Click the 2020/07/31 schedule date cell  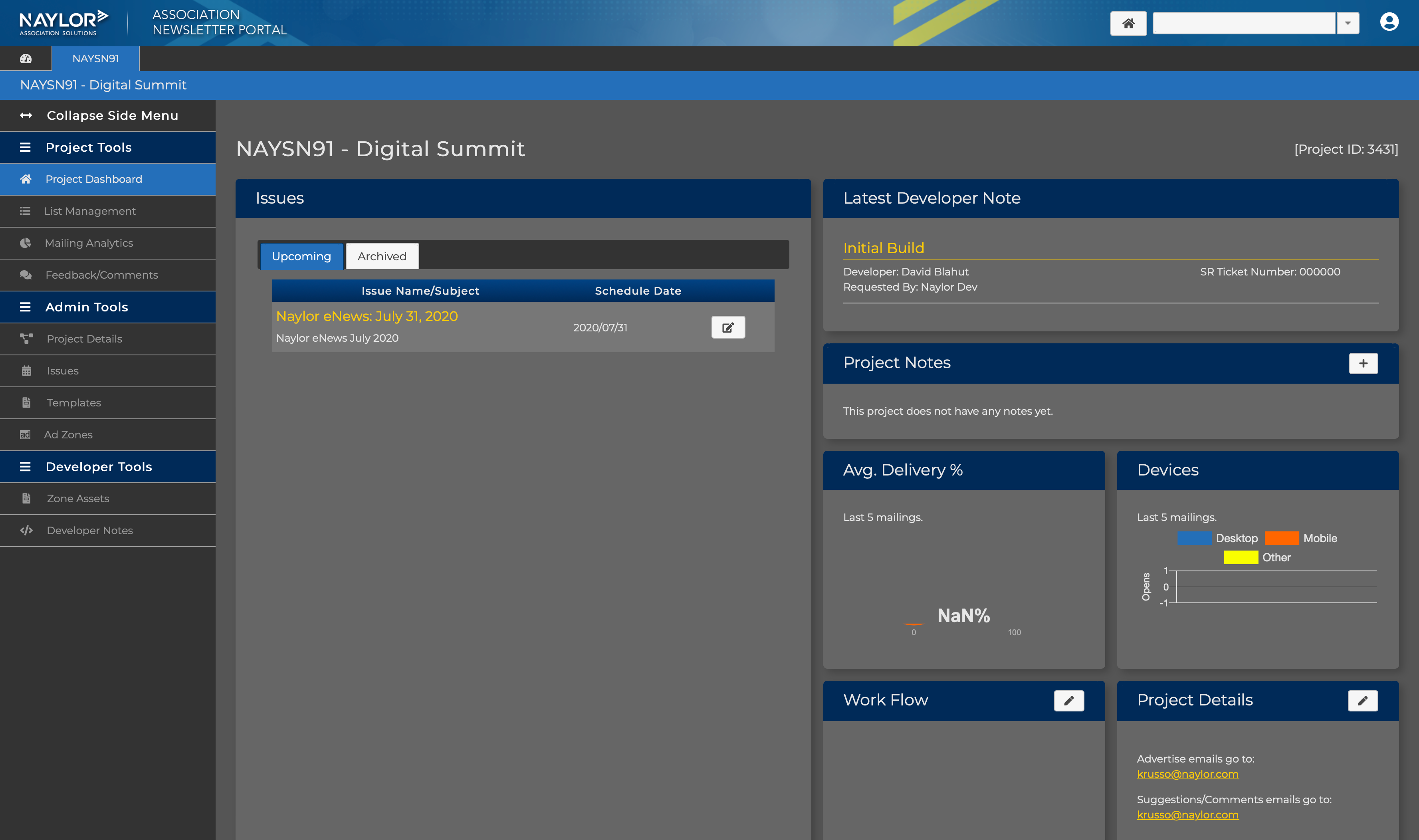pos(600,328)
